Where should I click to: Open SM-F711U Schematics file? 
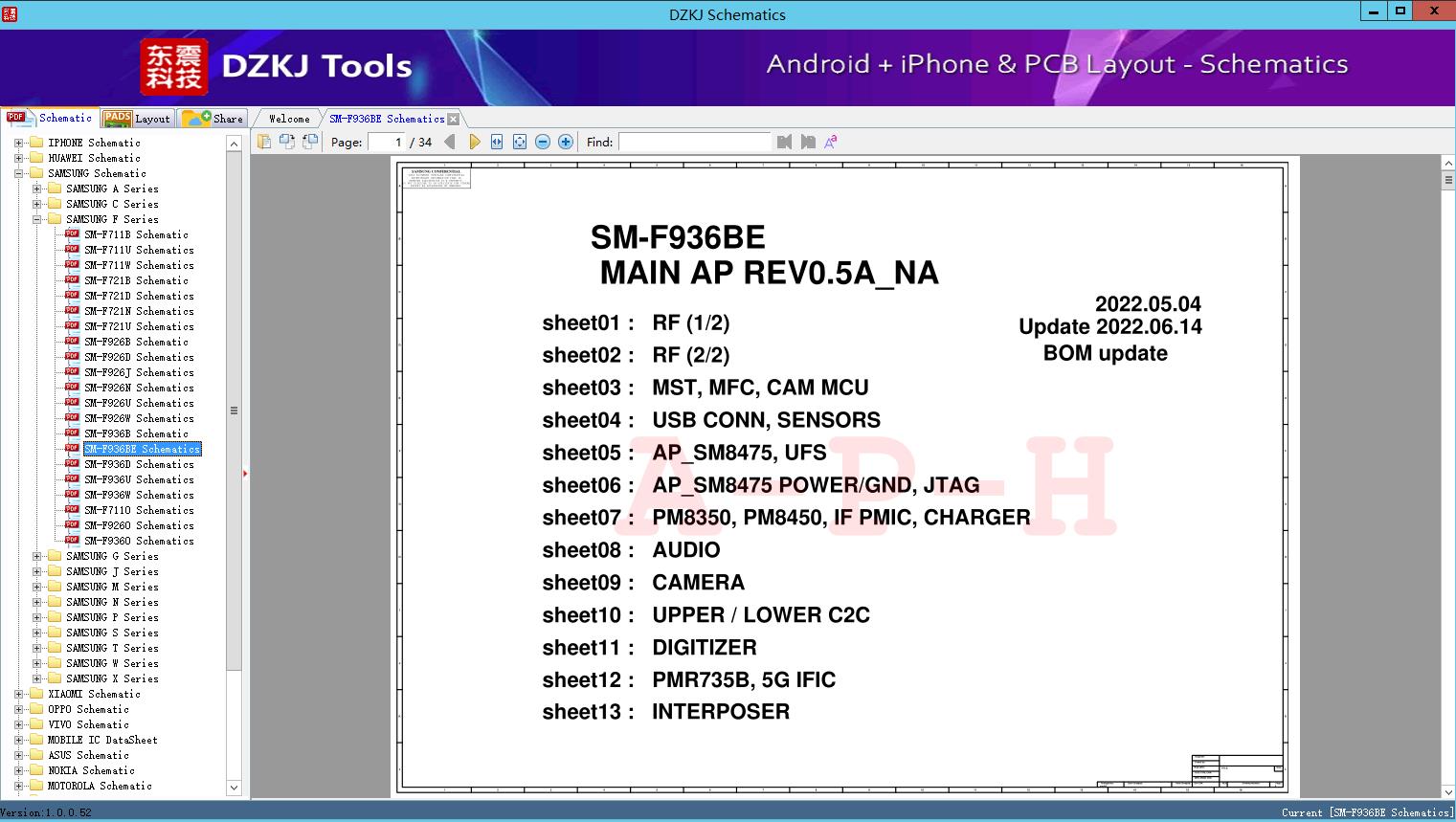coord(139,250)
